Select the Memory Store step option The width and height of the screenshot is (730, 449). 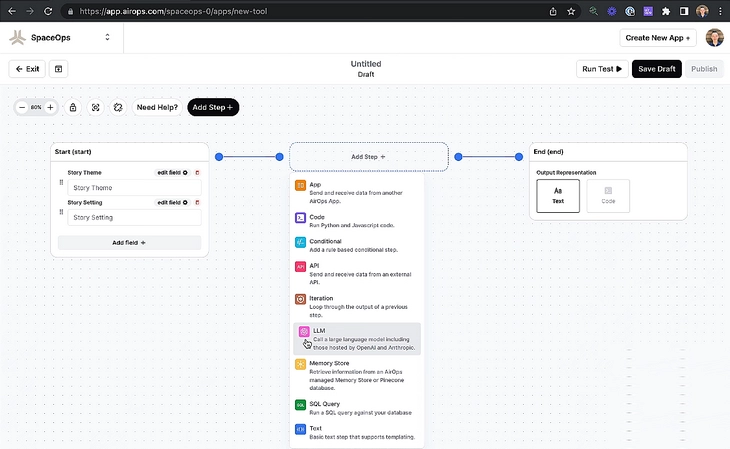(x=357, y=375)
